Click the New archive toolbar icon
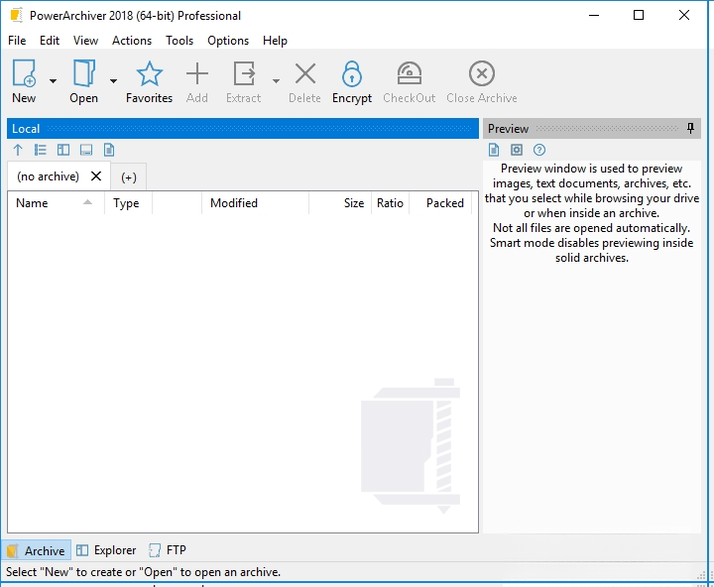714x587 pixels. 24,73
